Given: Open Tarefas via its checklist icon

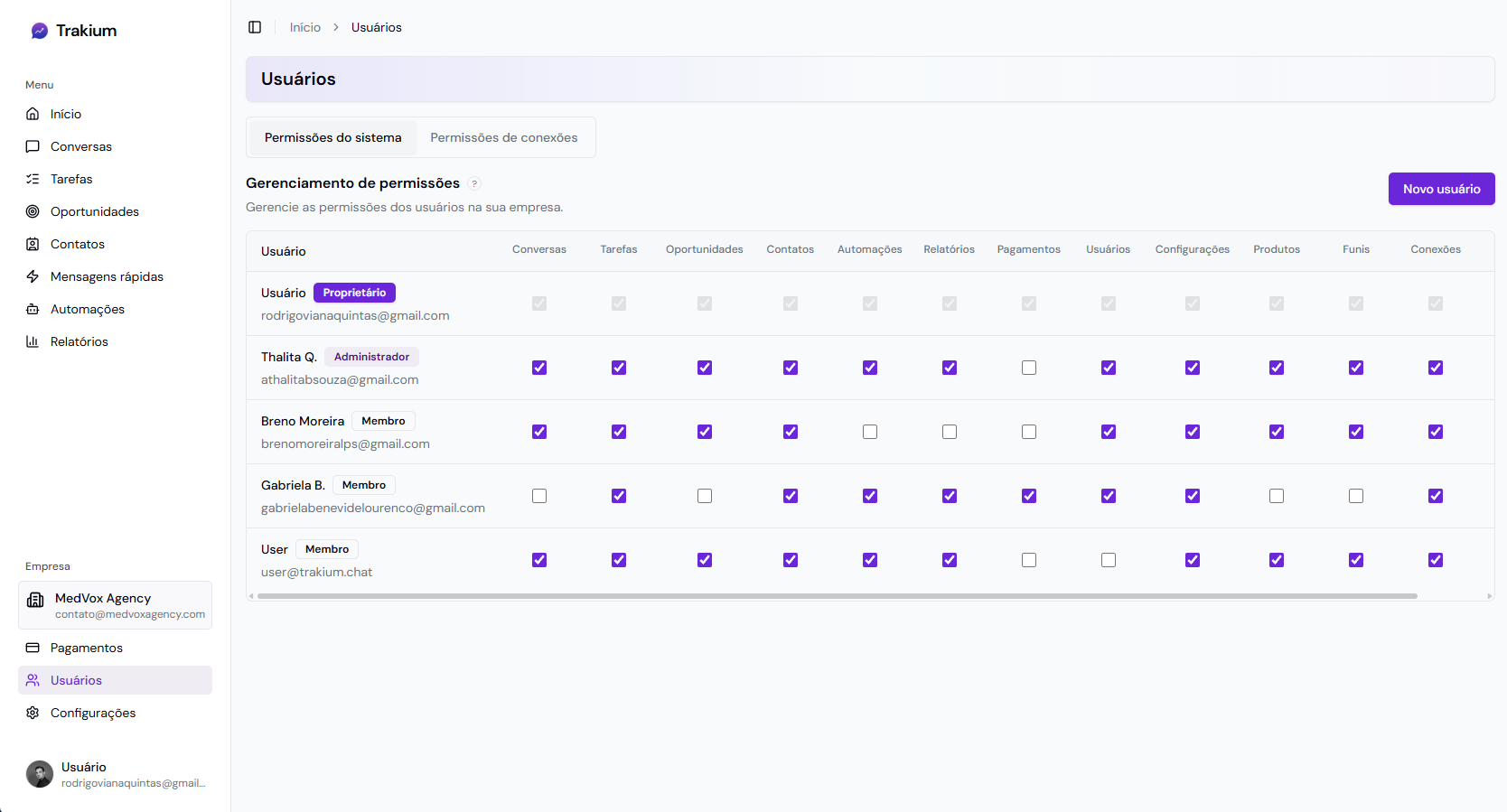Looking at the screenshot, I should click(33, 179).
